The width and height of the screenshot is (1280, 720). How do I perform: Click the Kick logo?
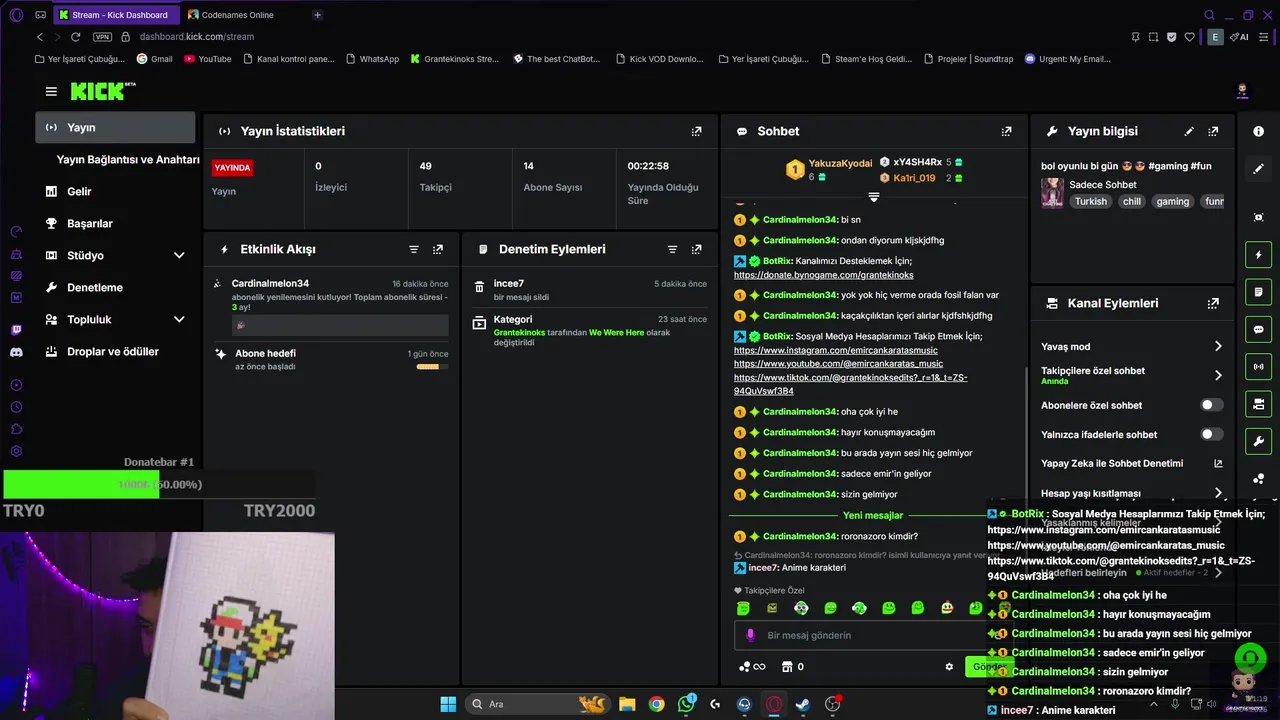(x=102, y=91)
